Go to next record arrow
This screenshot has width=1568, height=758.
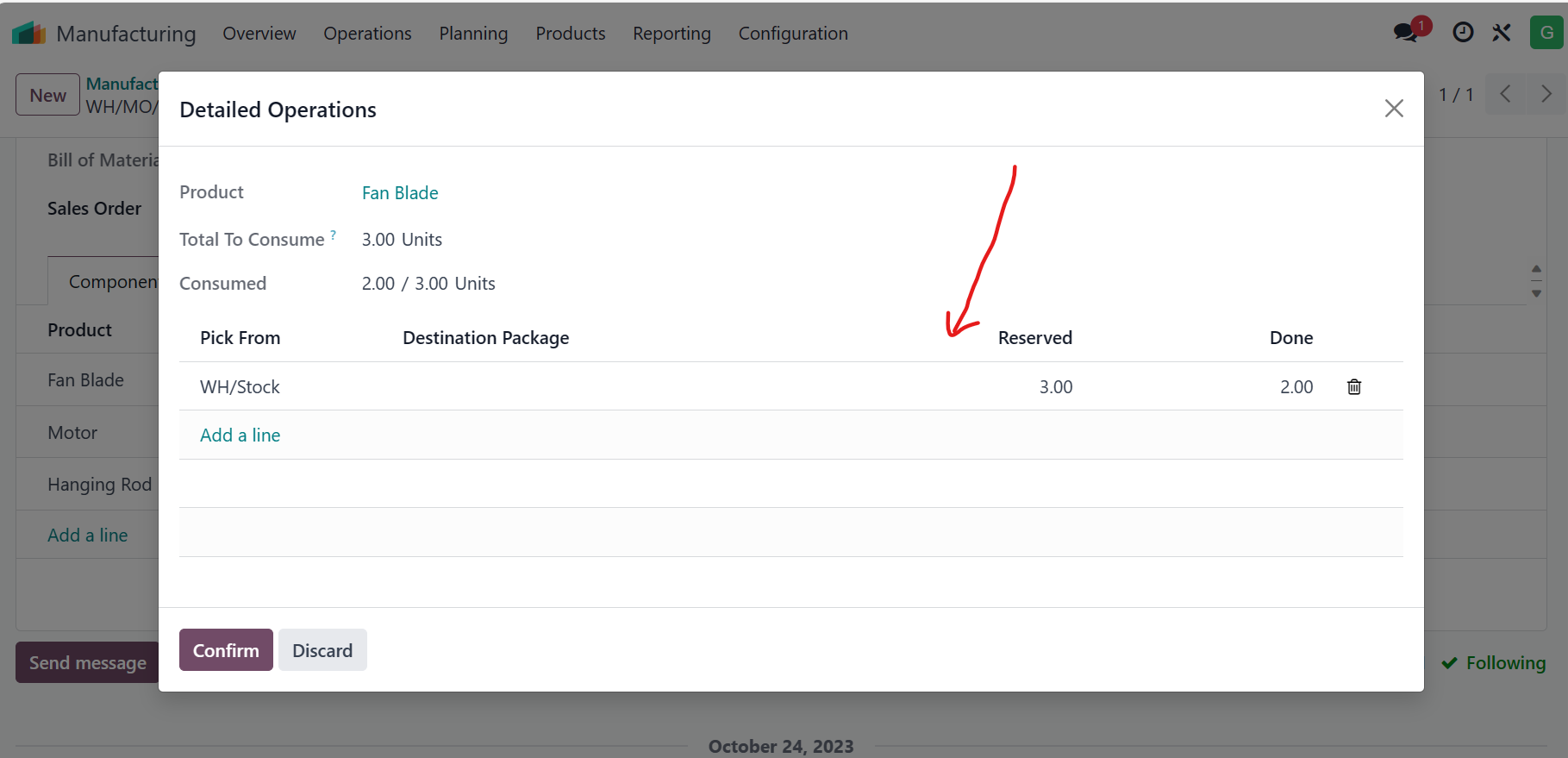tap(1546, 94)
